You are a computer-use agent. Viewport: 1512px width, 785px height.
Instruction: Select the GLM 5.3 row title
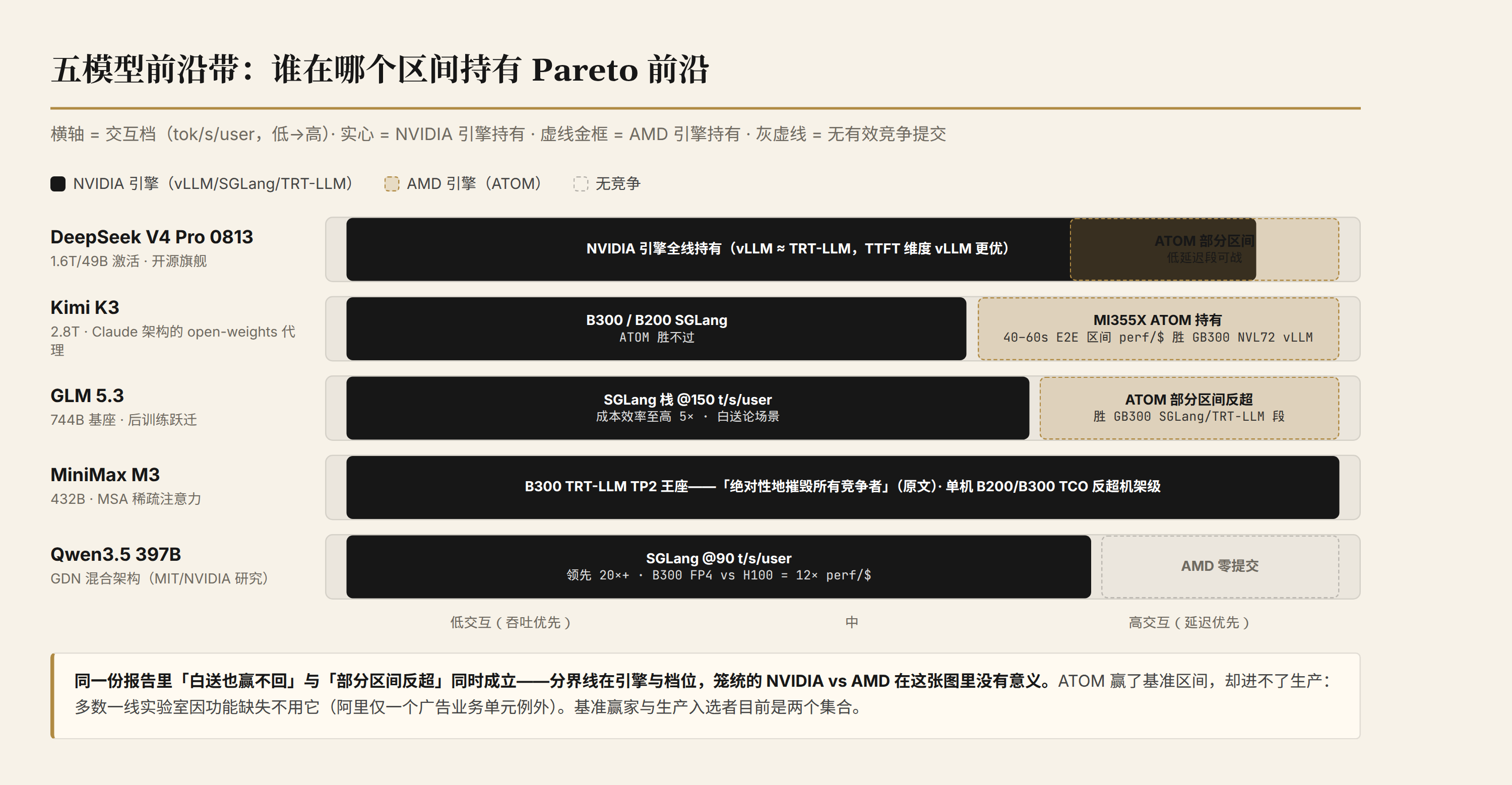(87, 396)
